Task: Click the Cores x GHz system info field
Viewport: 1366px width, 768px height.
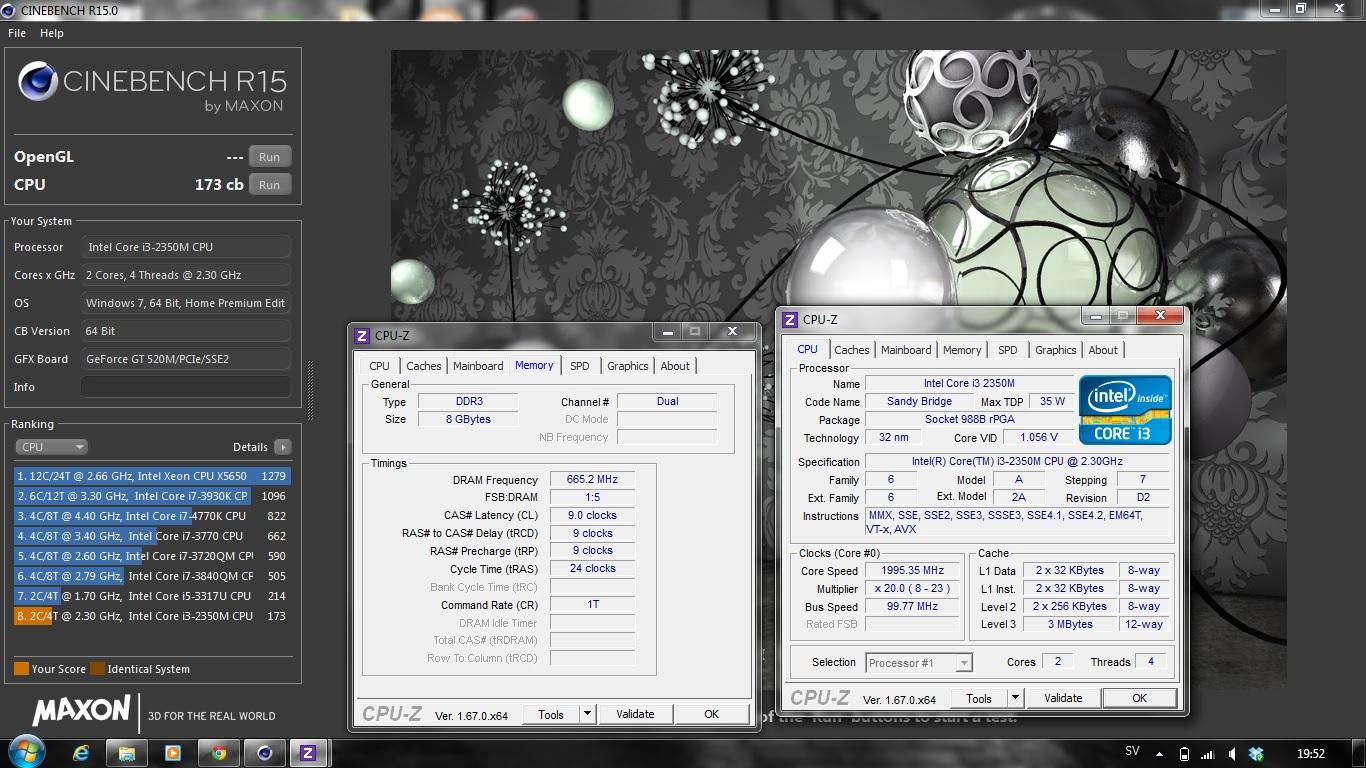Action: point(186,275)
